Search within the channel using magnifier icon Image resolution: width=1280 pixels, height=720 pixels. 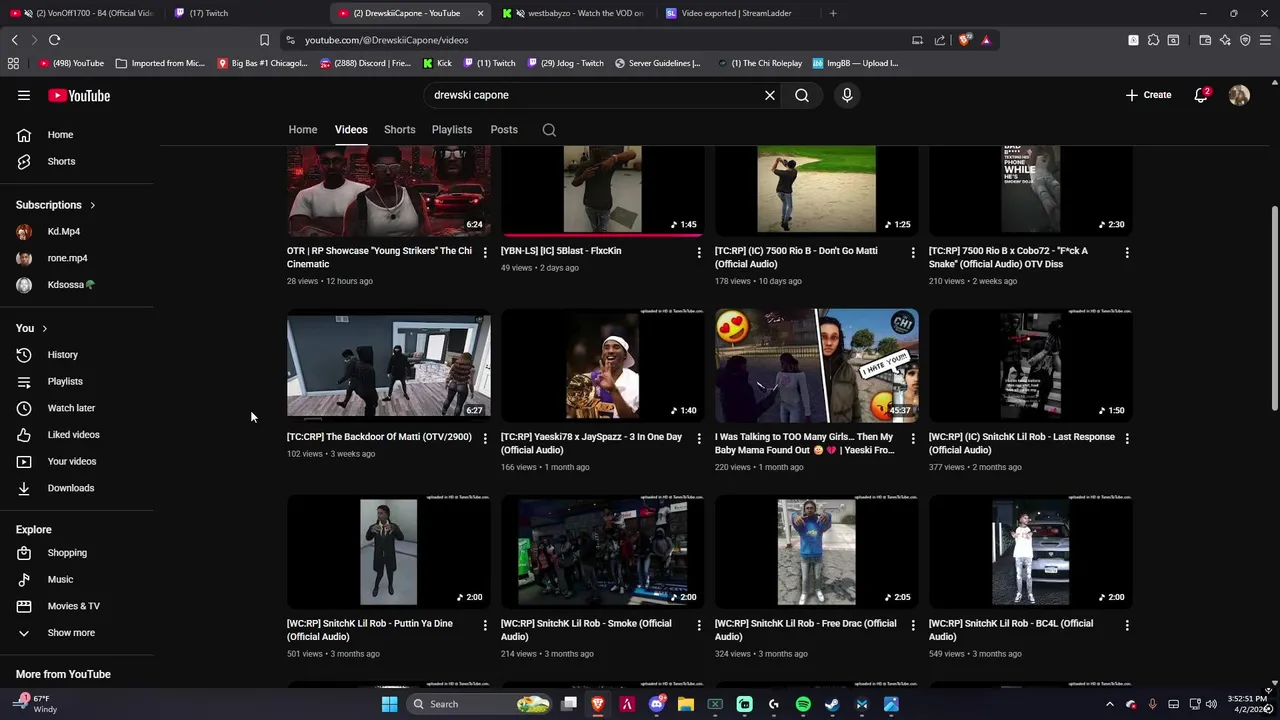point(549,130)
